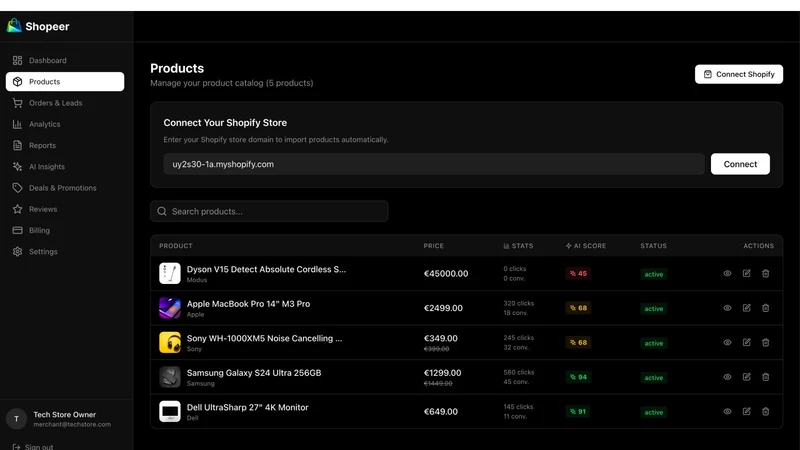Delete the Apple MacBook Pro product
This screenshot has width=800, height=450.
coord(766,308)
